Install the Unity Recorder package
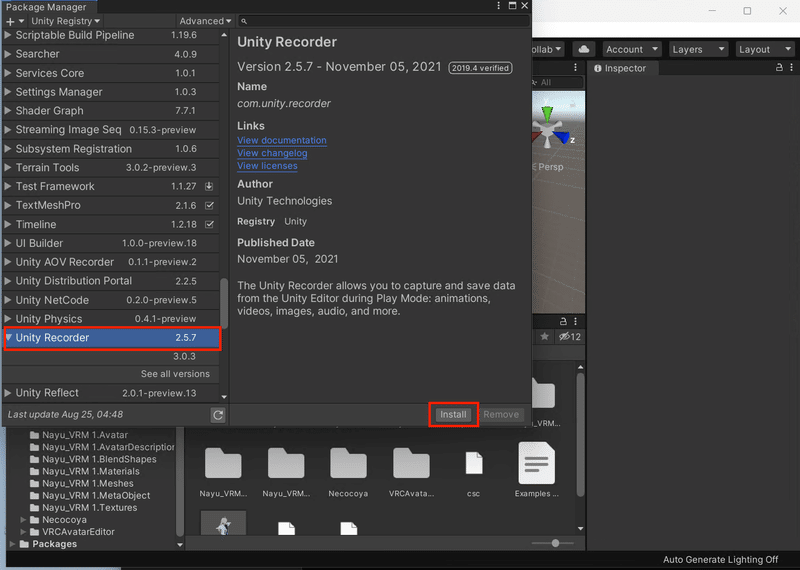Viewport: 800px width, 570px height. pyautogui.click(x=453, y=414)
